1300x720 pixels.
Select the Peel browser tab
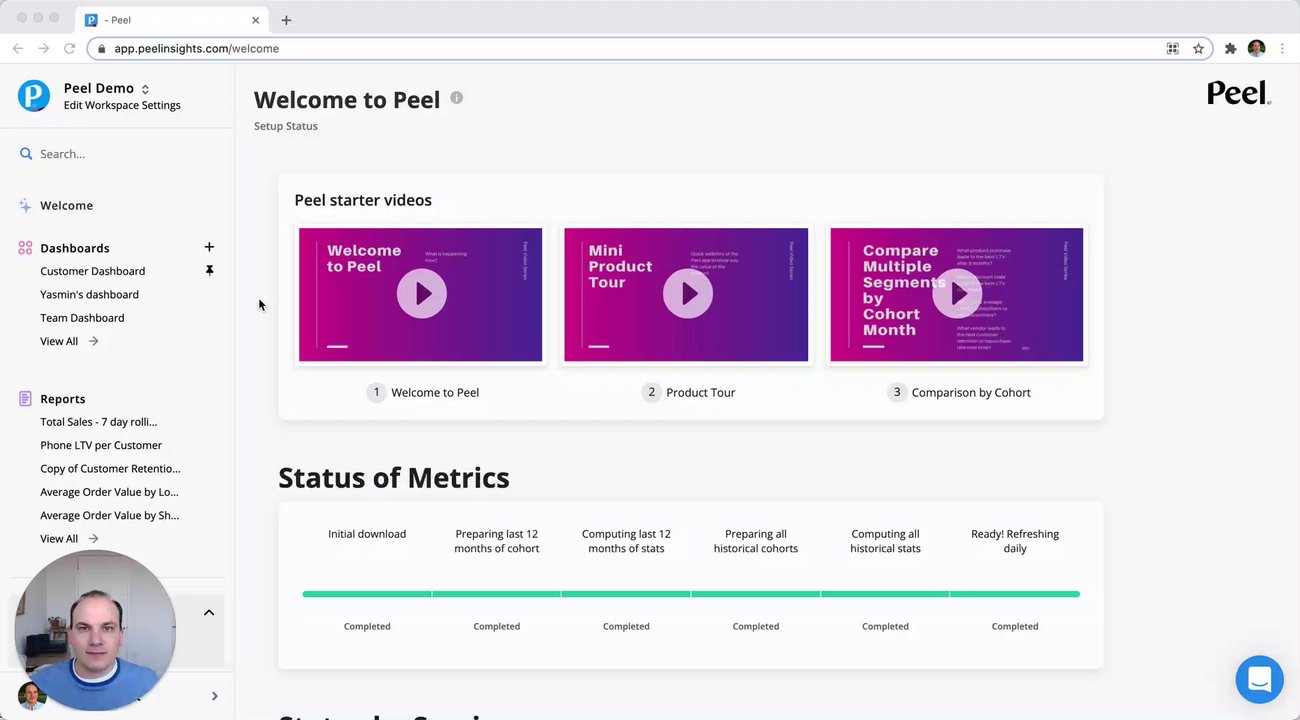(171, 20)
